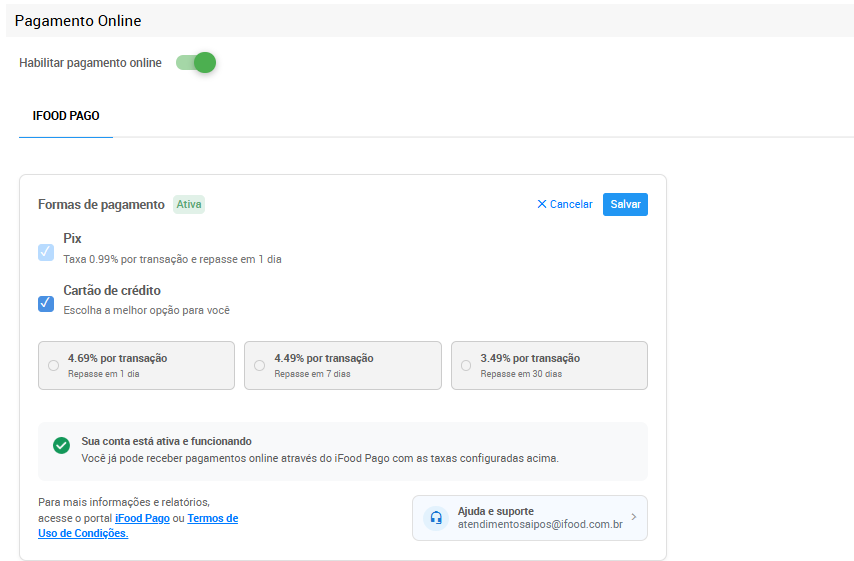This screenshot has height=561, width=854.
Task: Open the iFood Pago portal link
Action: (142, 518)
